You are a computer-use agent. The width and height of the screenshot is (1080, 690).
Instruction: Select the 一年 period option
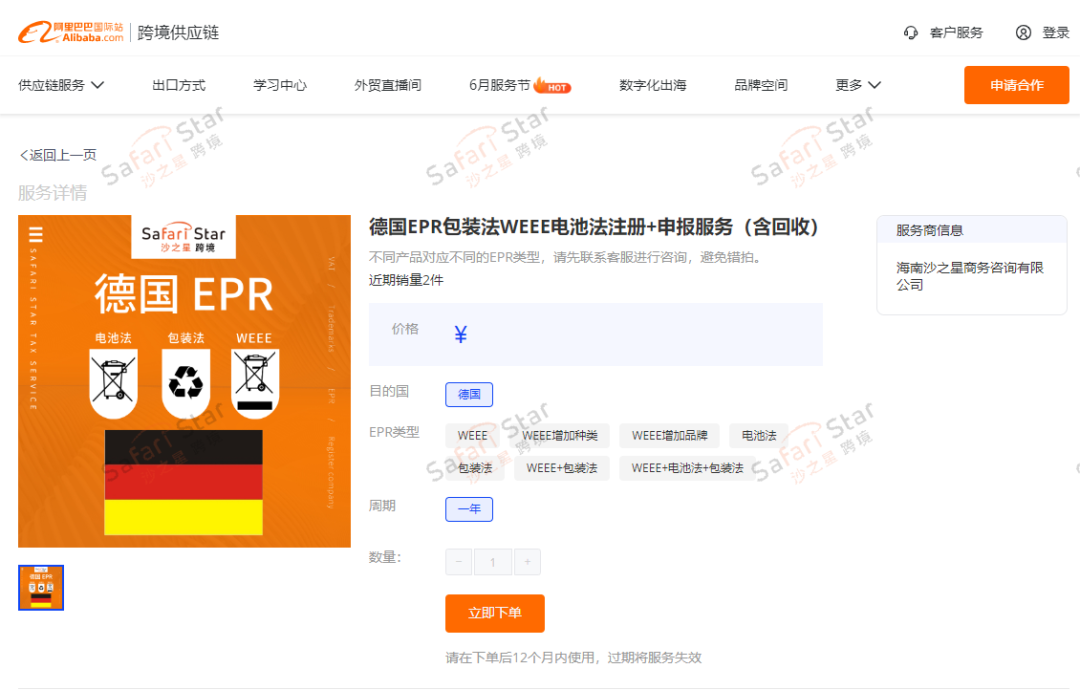[469, 509]
